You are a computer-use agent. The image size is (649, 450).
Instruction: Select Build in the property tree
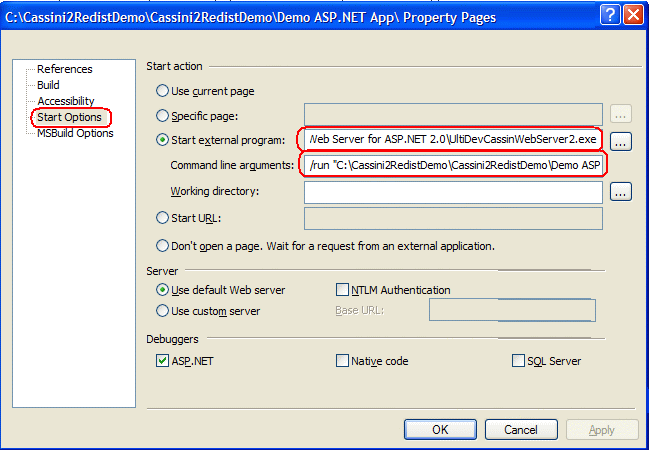click(x=48, y=85)
